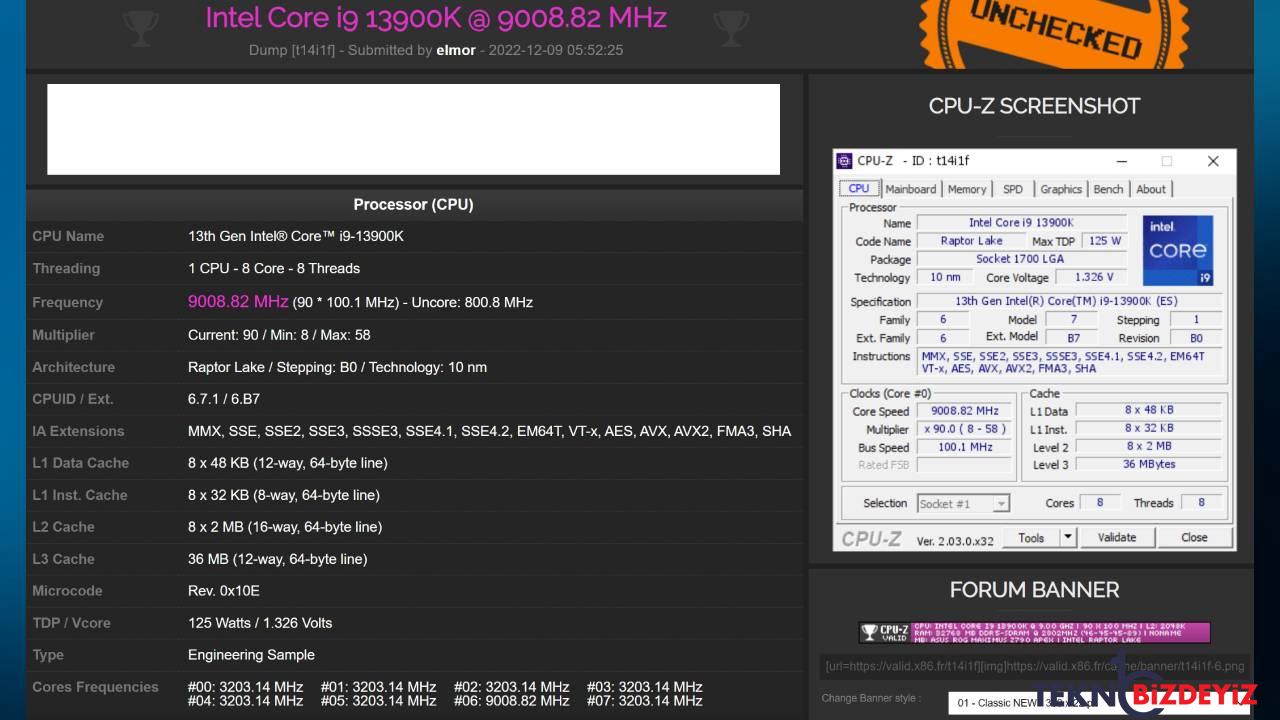Click the Intel Core i9 logo badge
Viewport: 1280px width, 720px height.
coord(1178,250)
